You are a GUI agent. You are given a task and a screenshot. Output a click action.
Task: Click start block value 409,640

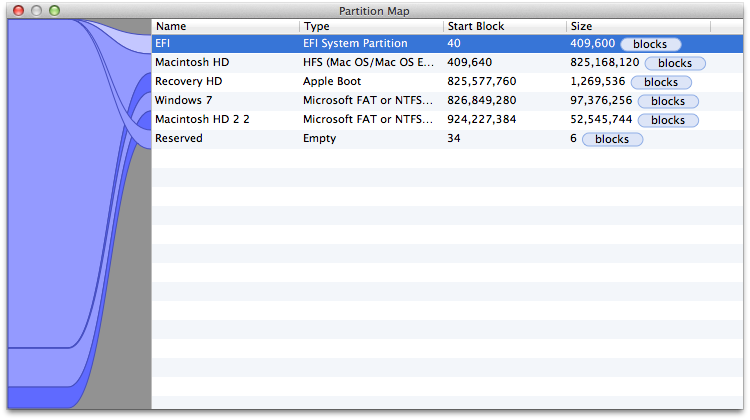pos(470,62)
